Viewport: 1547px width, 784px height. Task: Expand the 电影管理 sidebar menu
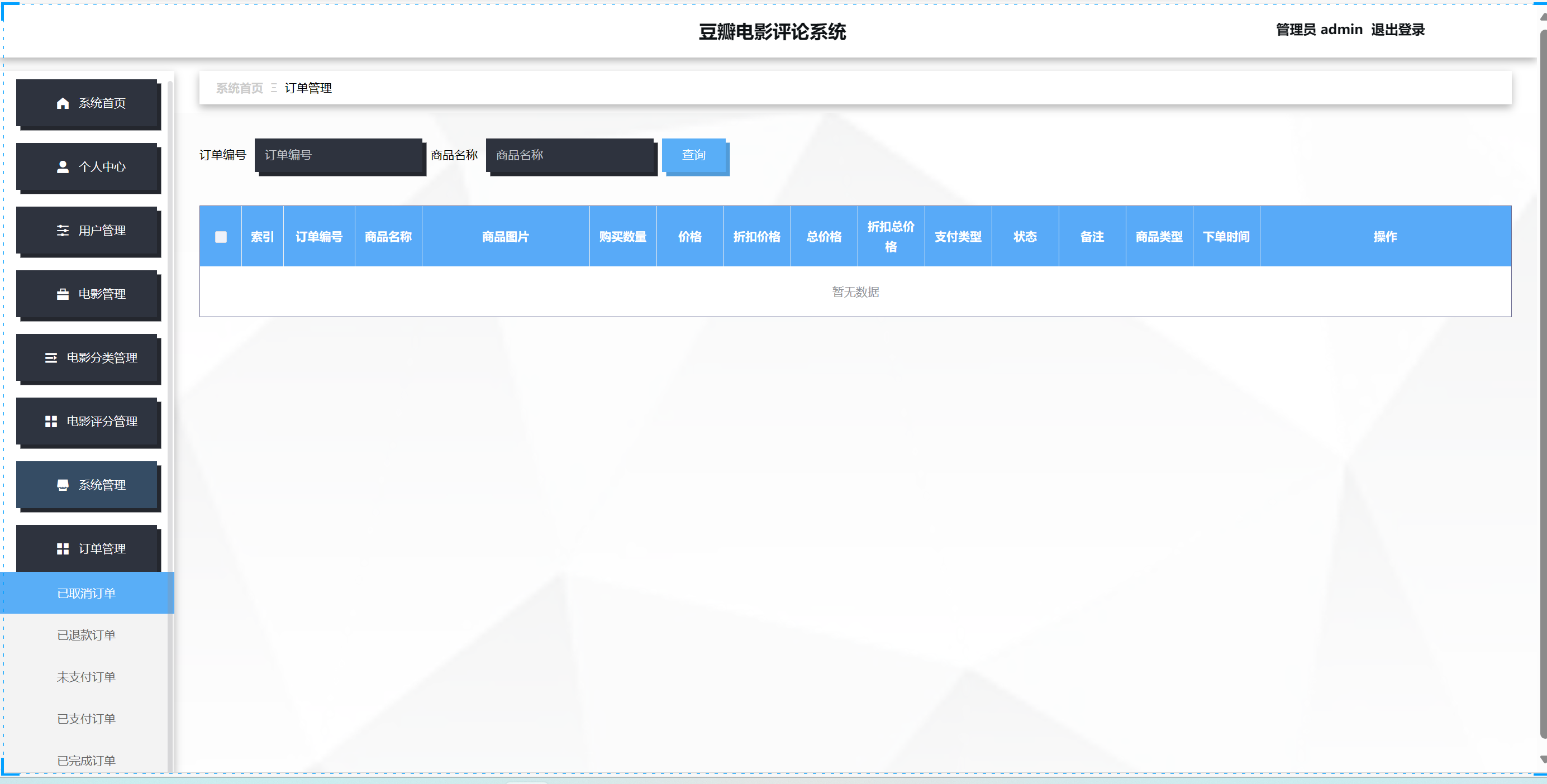[102, 294]
